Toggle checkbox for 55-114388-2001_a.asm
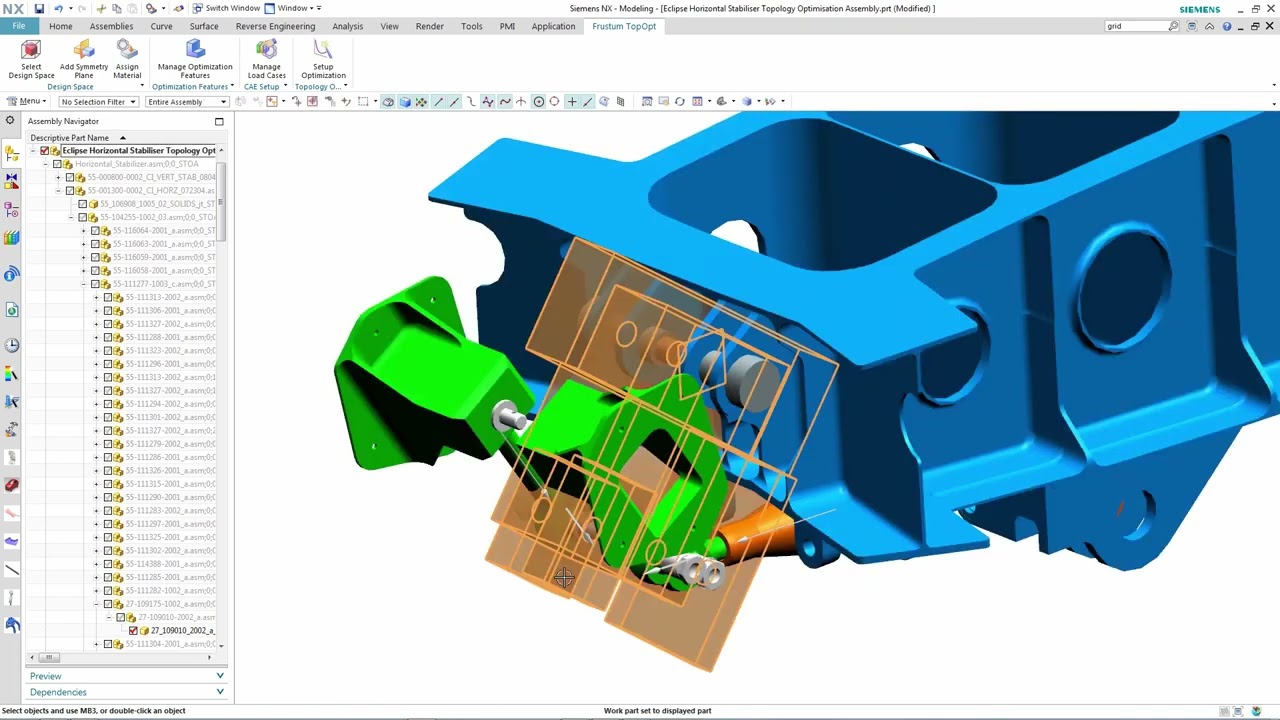The height and width of the screenshot is (720, 1280). click(108, 564)
